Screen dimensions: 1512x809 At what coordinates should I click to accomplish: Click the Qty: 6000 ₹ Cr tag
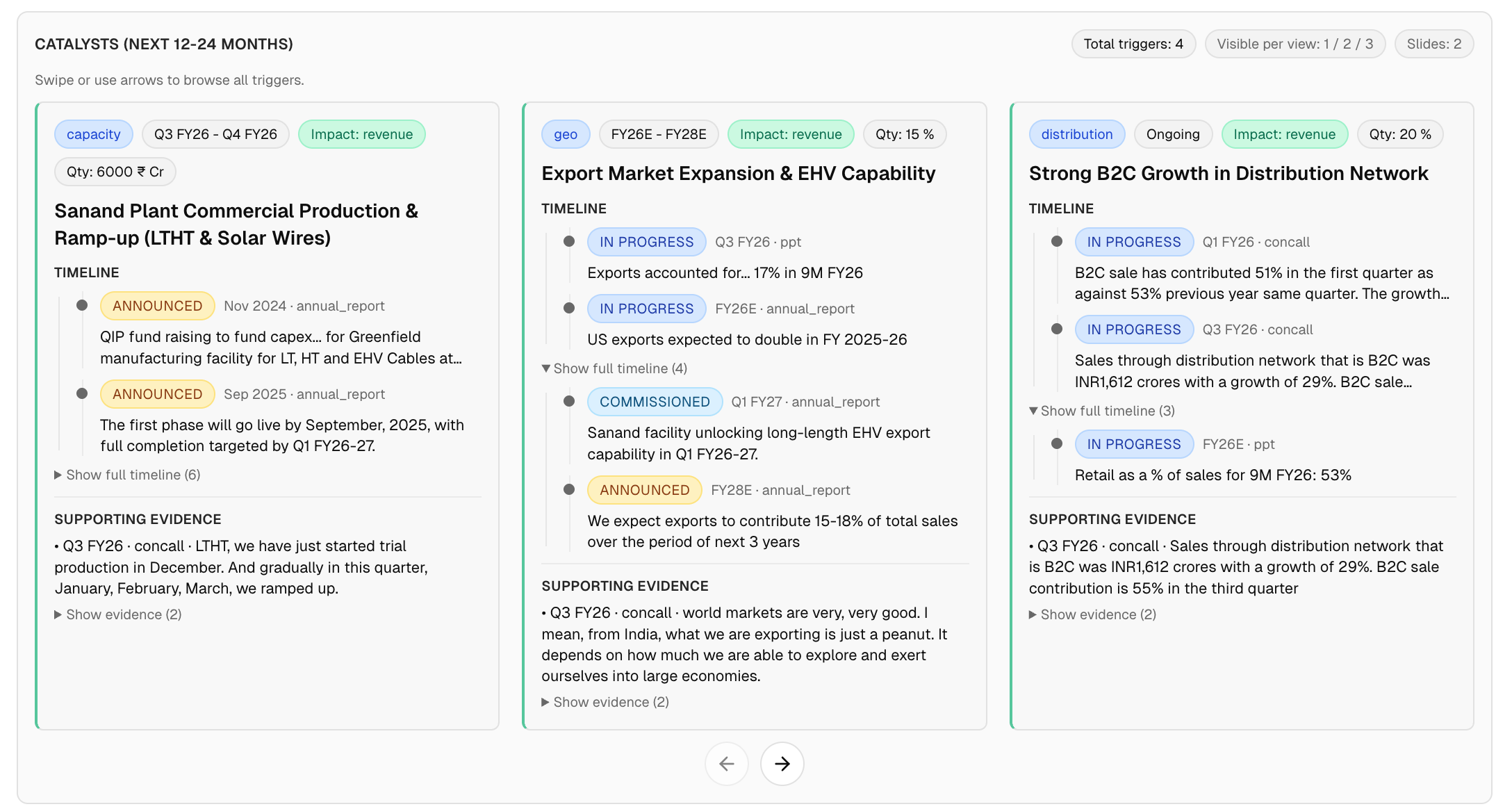(x=115, y=172)
